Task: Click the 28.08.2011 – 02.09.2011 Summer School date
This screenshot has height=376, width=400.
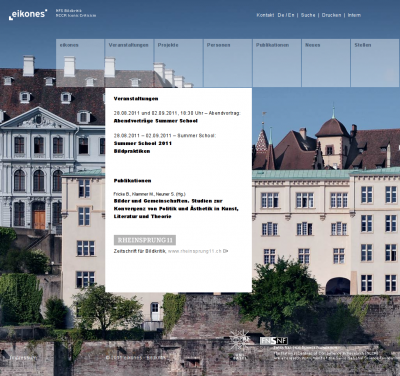Action: pos(165,136)
